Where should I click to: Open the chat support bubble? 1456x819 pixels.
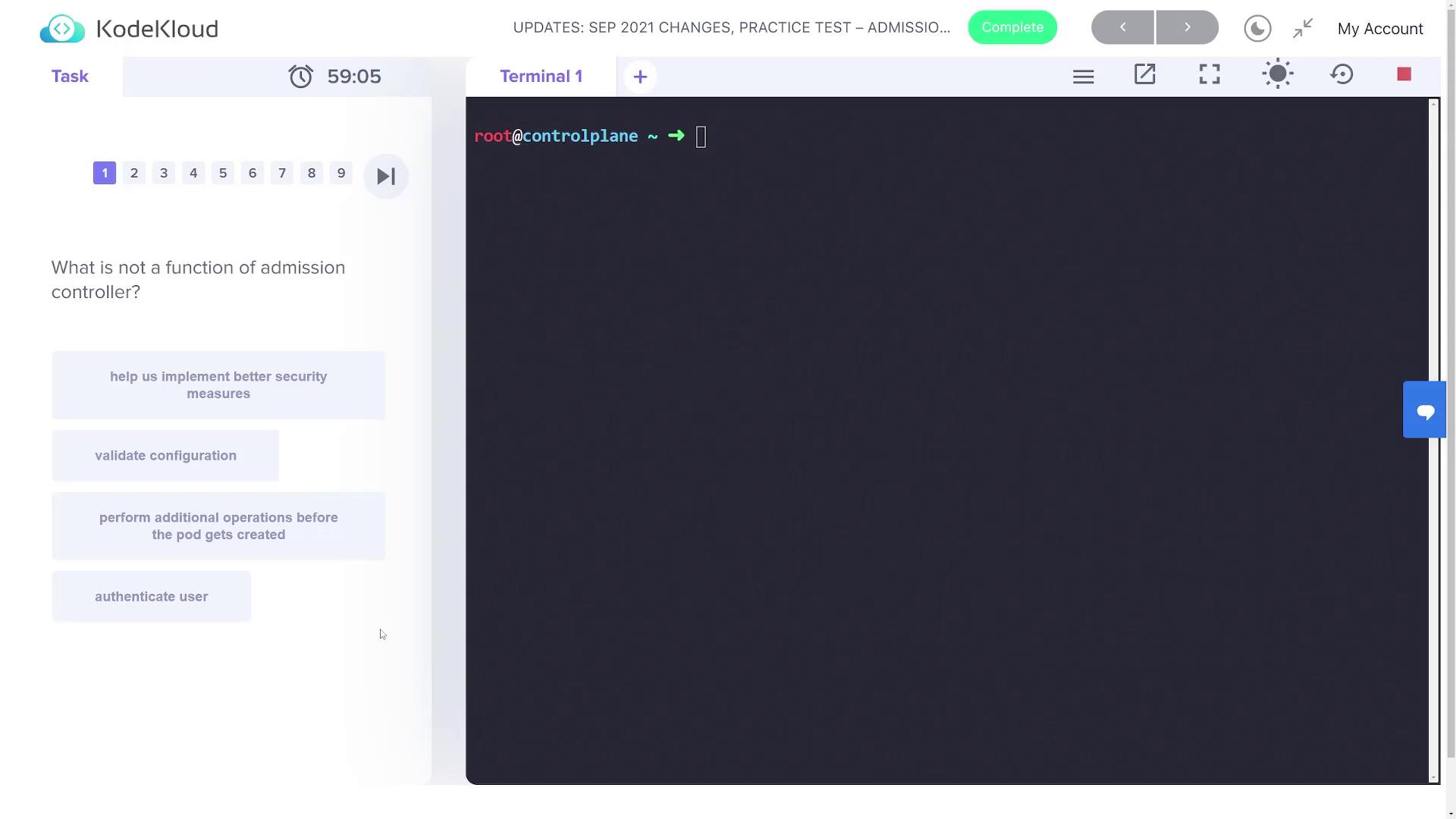click(x=1425, y=410)
